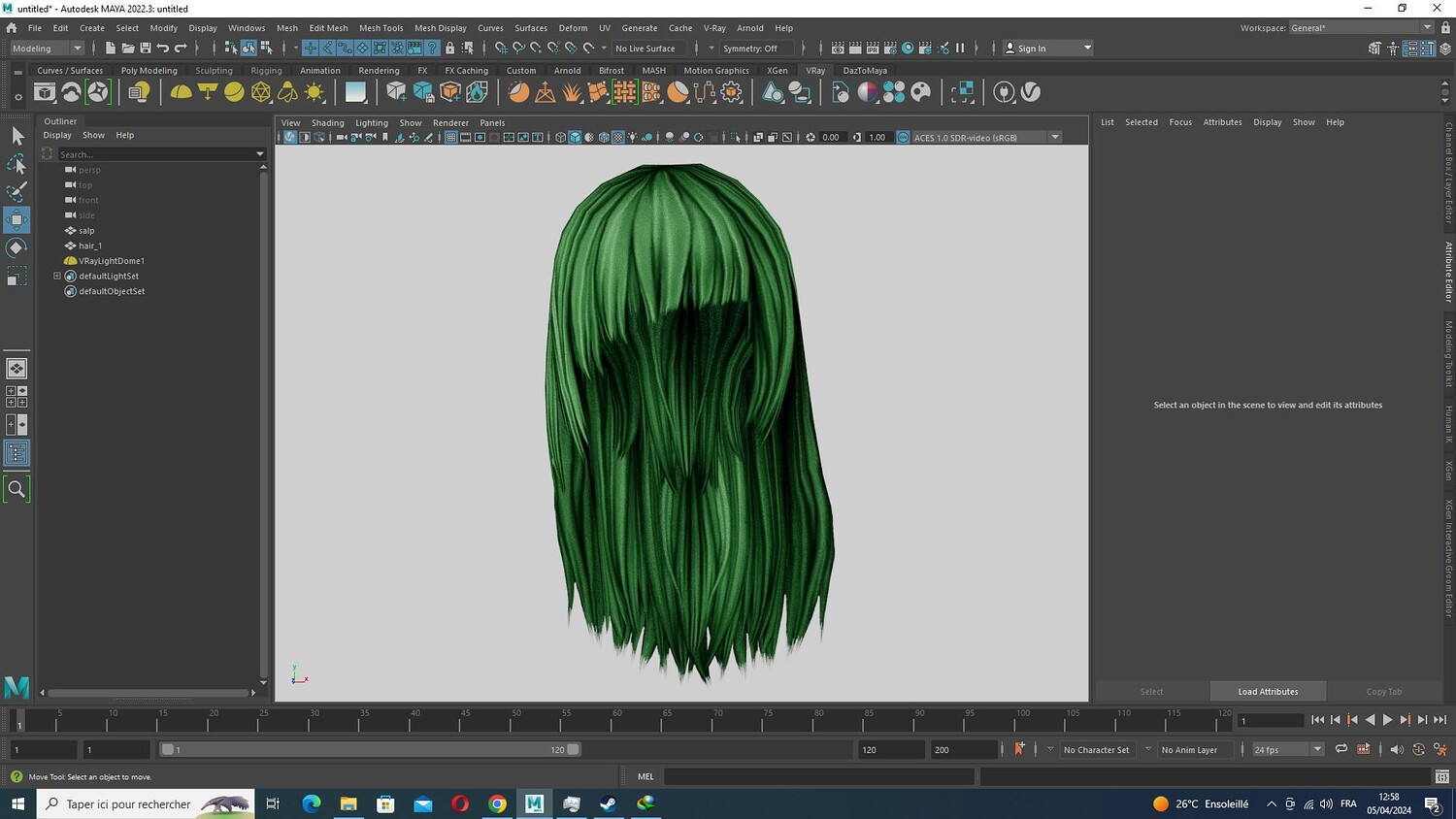Click the V-Ray sun light shelf icon
This screenshot has height=819, width=1456.
[314, 92]
